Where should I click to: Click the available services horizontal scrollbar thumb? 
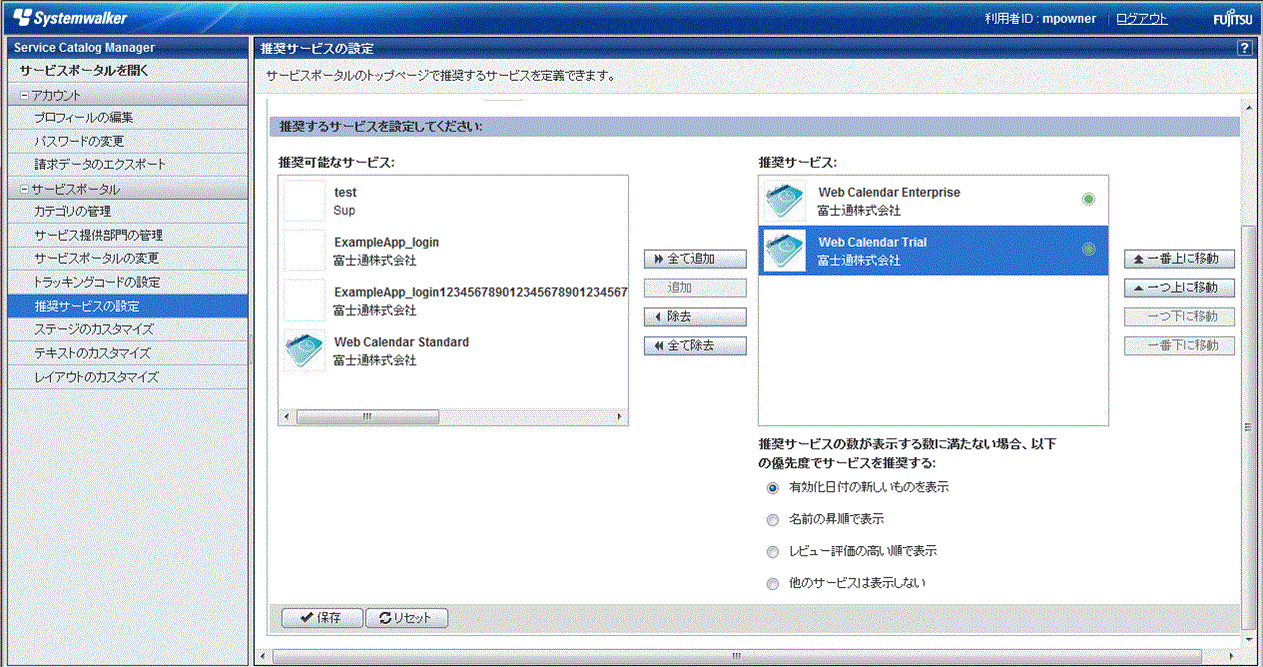tap(367, 417)
